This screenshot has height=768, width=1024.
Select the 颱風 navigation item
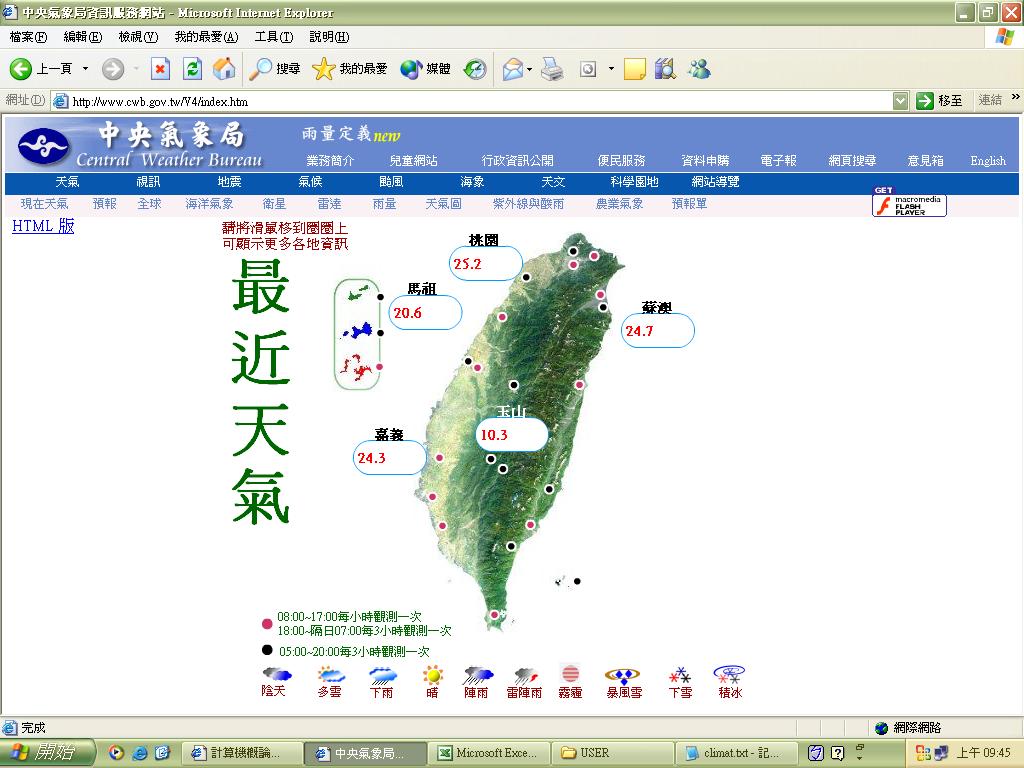[x=391, y=182]
